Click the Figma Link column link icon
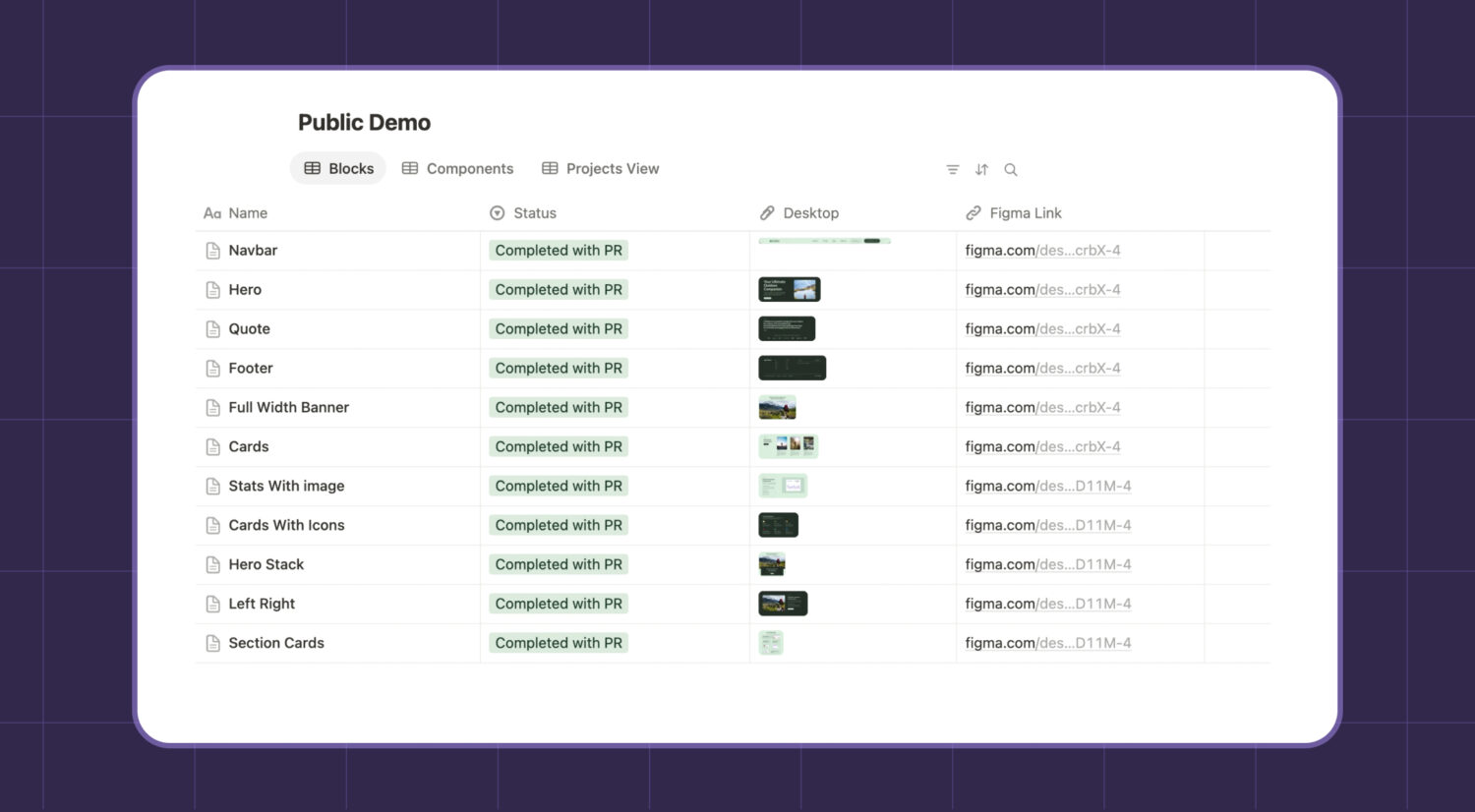This screenshot has height=812, width=1475. pyautogui.click(x=973, y=213)
